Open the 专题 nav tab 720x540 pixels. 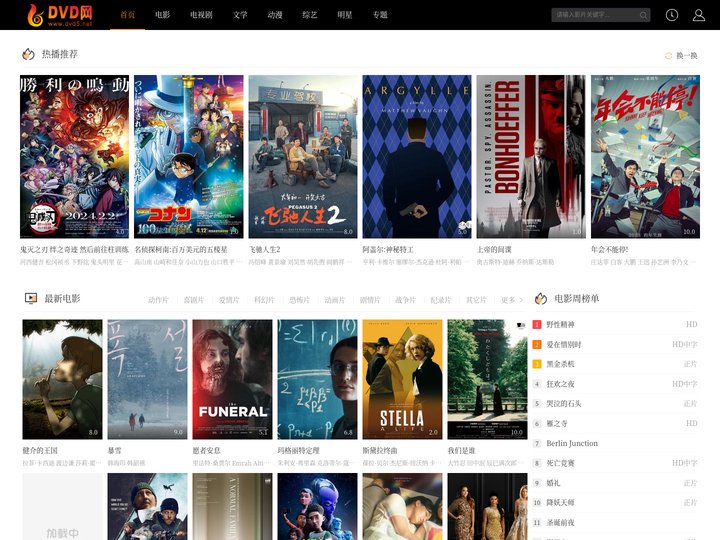point(380,15)
